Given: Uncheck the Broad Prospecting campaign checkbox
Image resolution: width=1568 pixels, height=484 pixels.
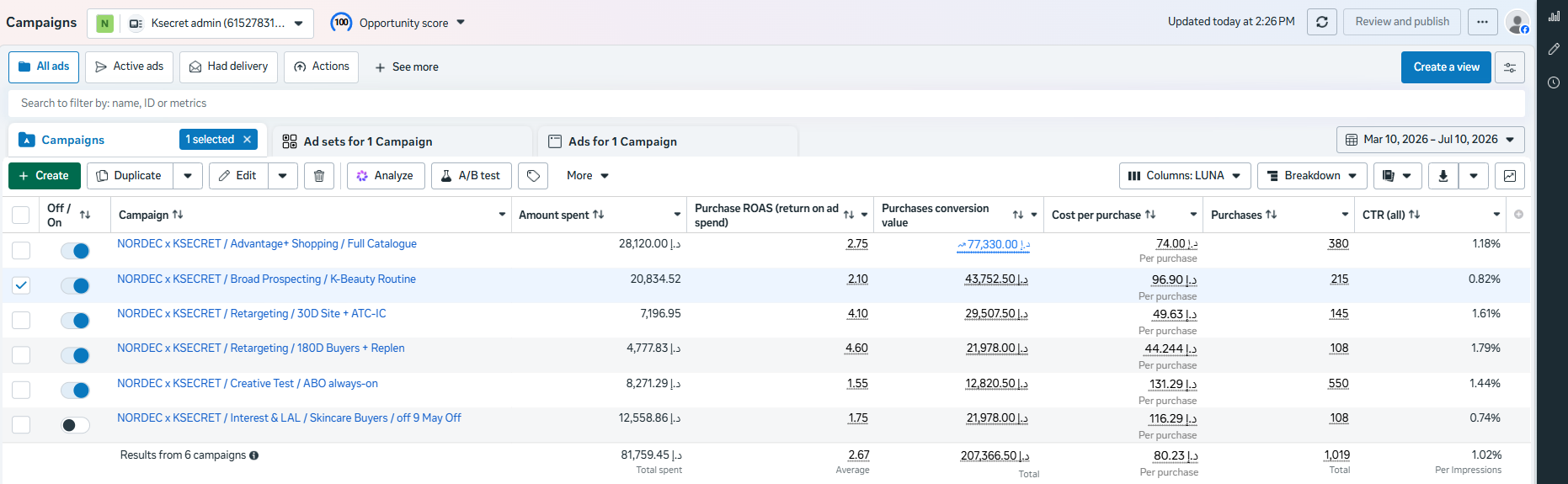Looking at the screenshot, I should 21,285.
